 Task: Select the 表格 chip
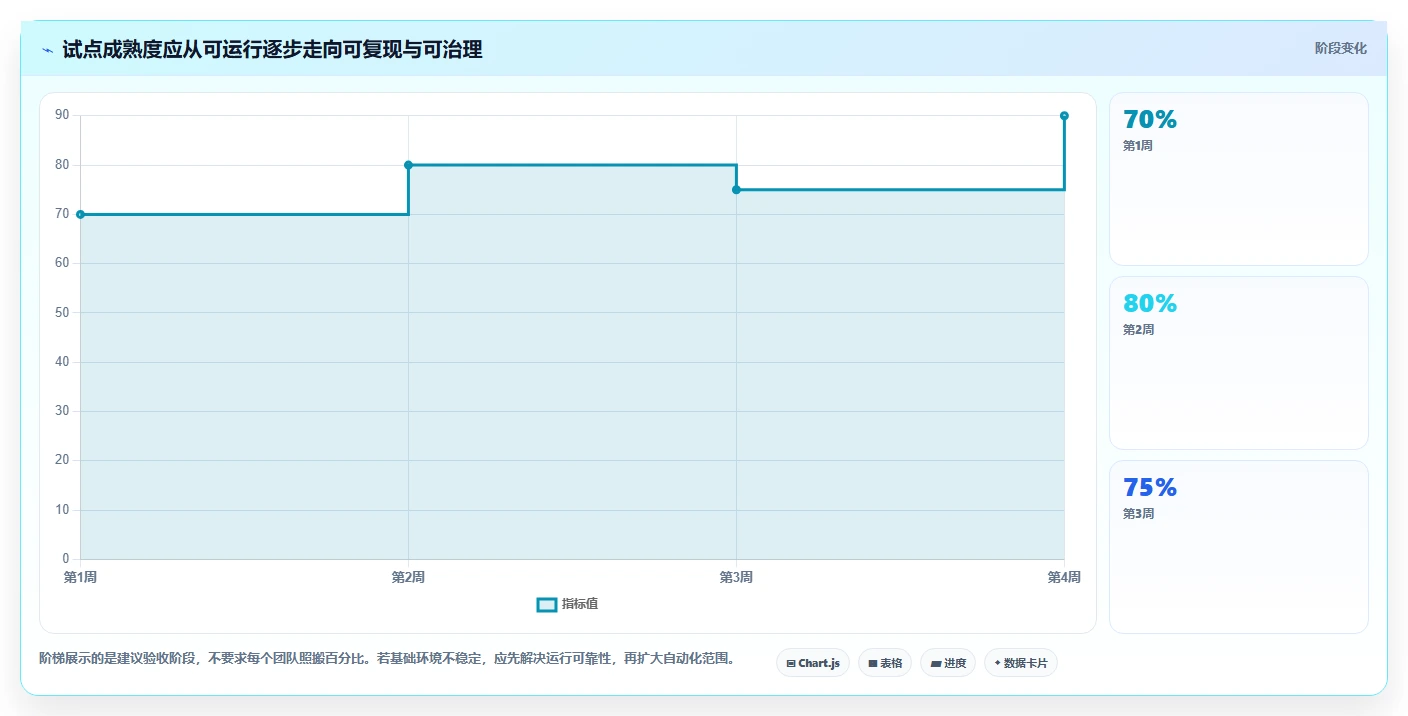click(885, 663)
